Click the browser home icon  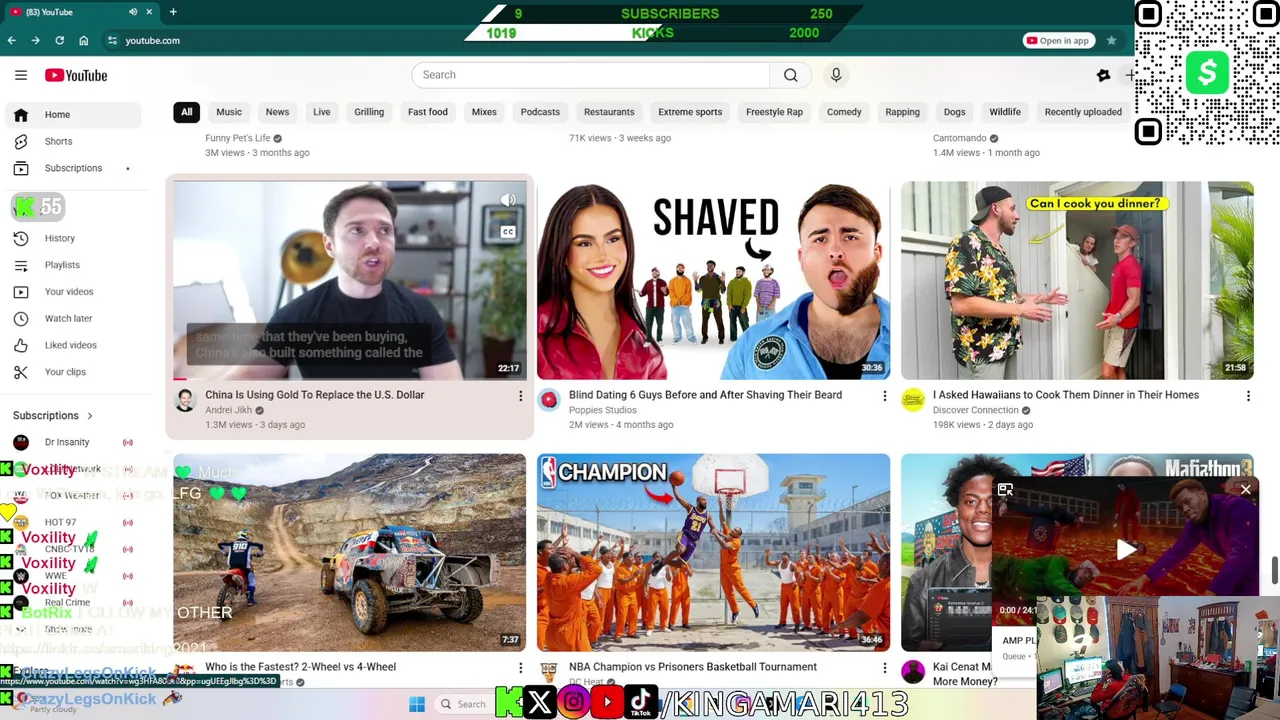[x=83, y=41]
